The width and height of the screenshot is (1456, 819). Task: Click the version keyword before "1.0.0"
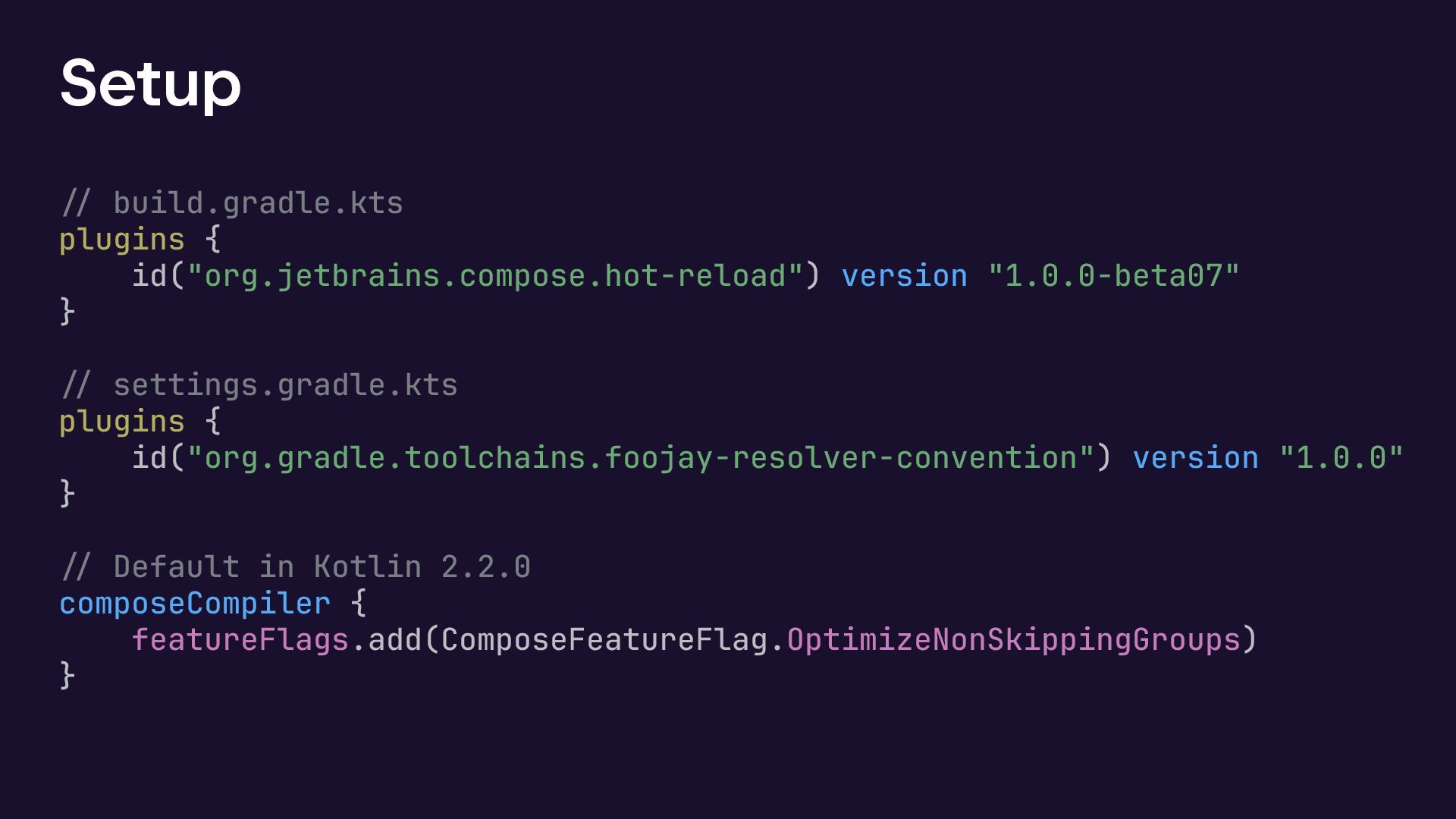coord(1195,458)
